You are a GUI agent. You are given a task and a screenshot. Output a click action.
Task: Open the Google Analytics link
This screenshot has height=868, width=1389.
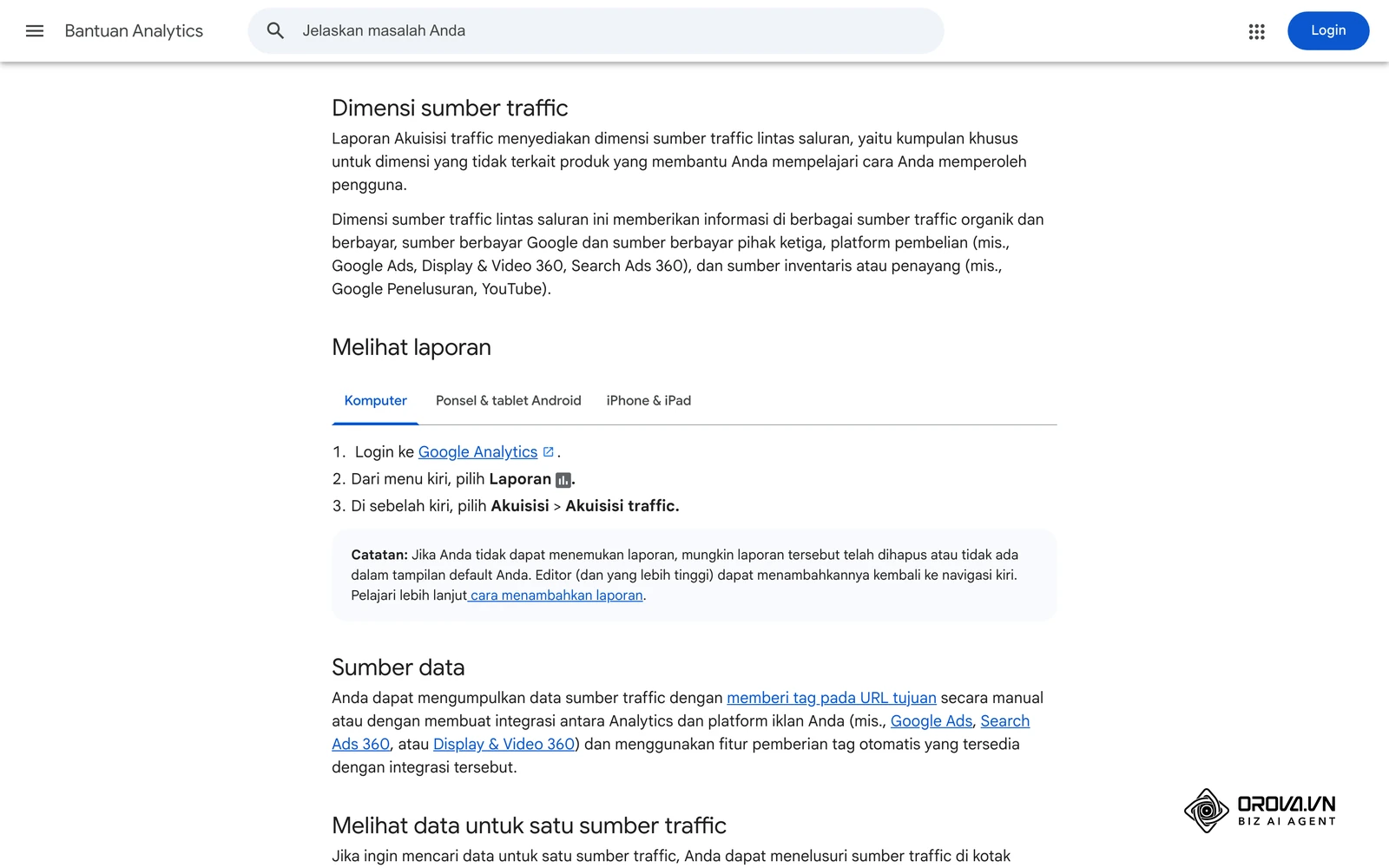pyautogui.click(x=477, y=452)
